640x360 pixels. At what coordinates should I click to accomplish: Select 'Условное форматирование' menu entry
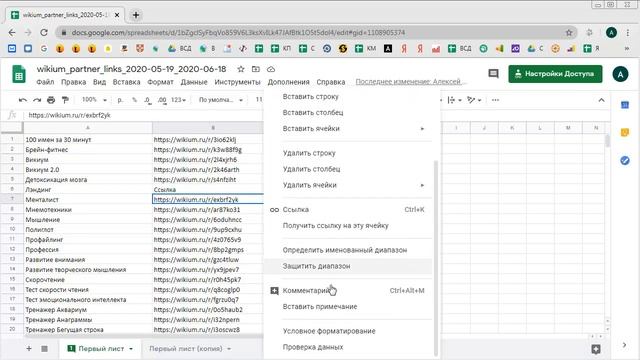348,331
